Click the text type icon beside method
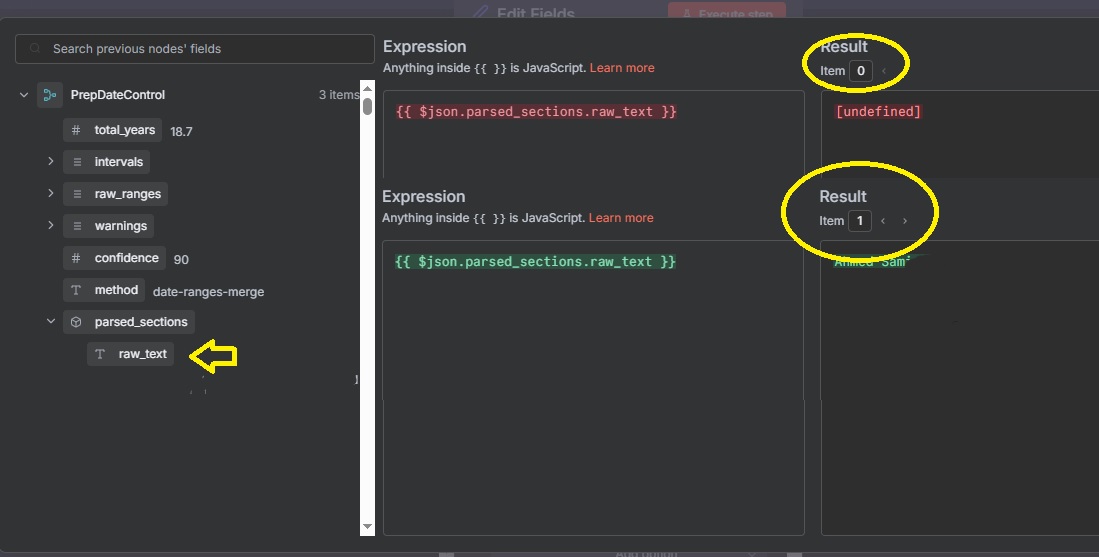Screen dimensions: 1099x557 [76, 290]
